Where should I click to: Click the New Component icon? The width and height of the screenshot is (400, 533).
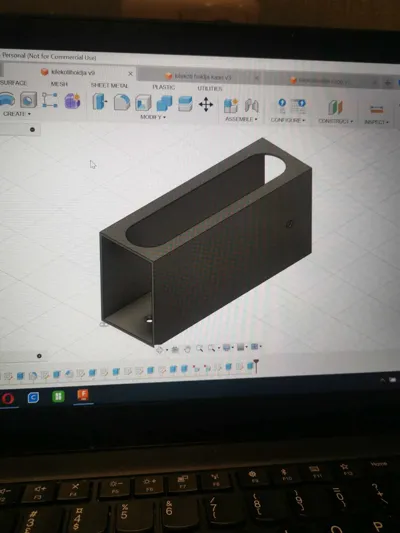(231, 105)
